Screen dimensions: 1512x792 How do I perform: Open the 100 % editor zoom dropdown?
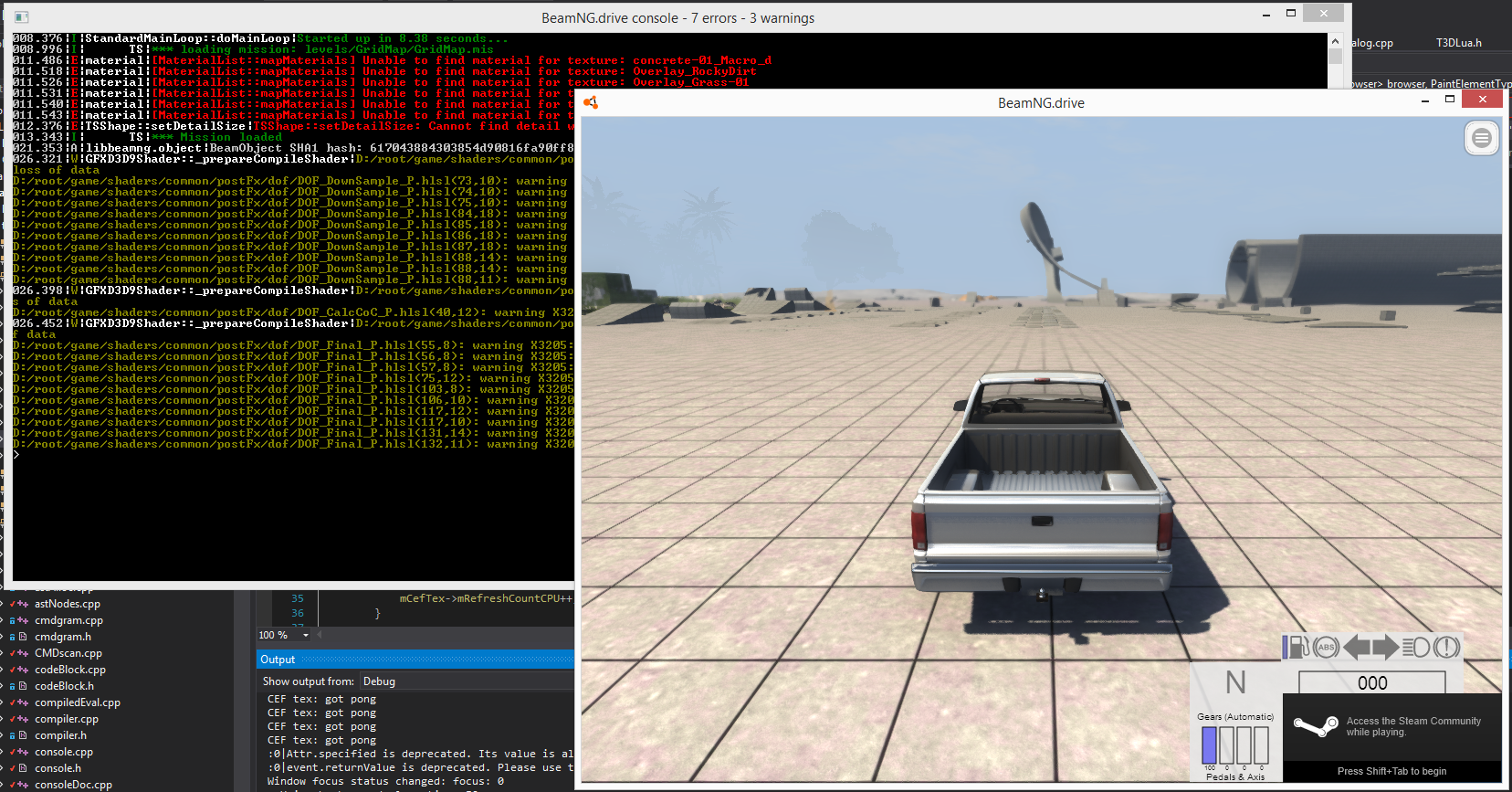(306, 635)
